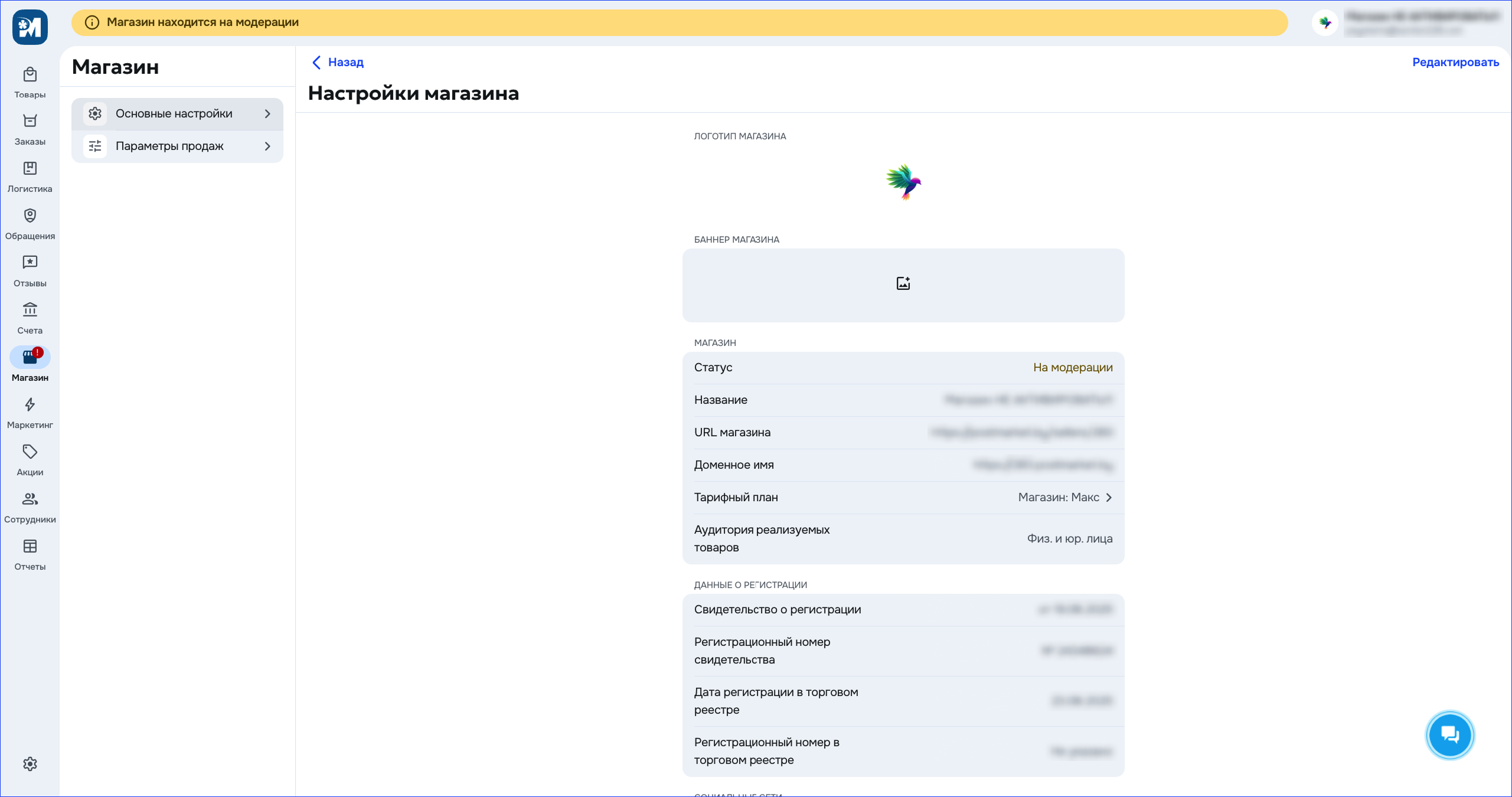1512x797 pixels.
Task: Click the Редактировать link
Action: [x=1455, y=63]
